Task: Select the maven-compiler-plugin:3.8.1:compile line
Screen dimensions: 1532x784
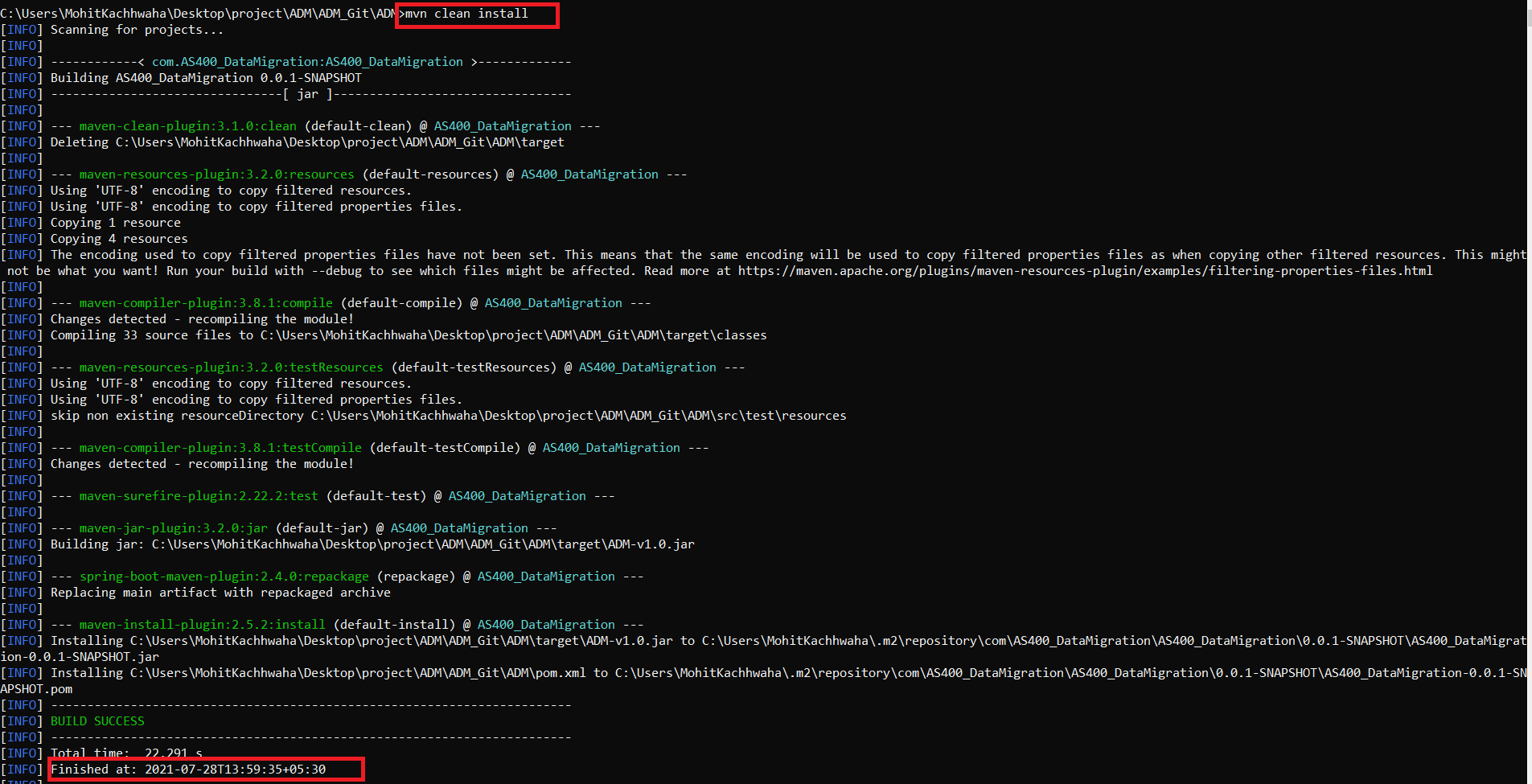Action: [205, 302]
